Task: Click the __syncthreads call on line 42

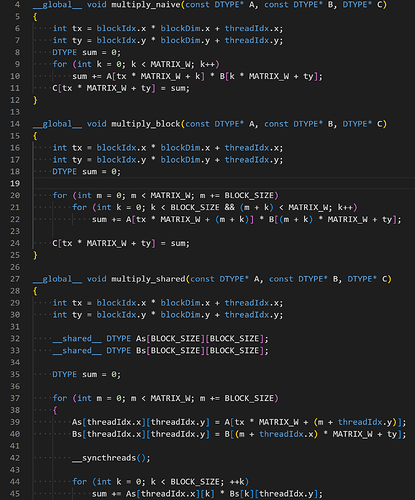Action: coord(111,458)
